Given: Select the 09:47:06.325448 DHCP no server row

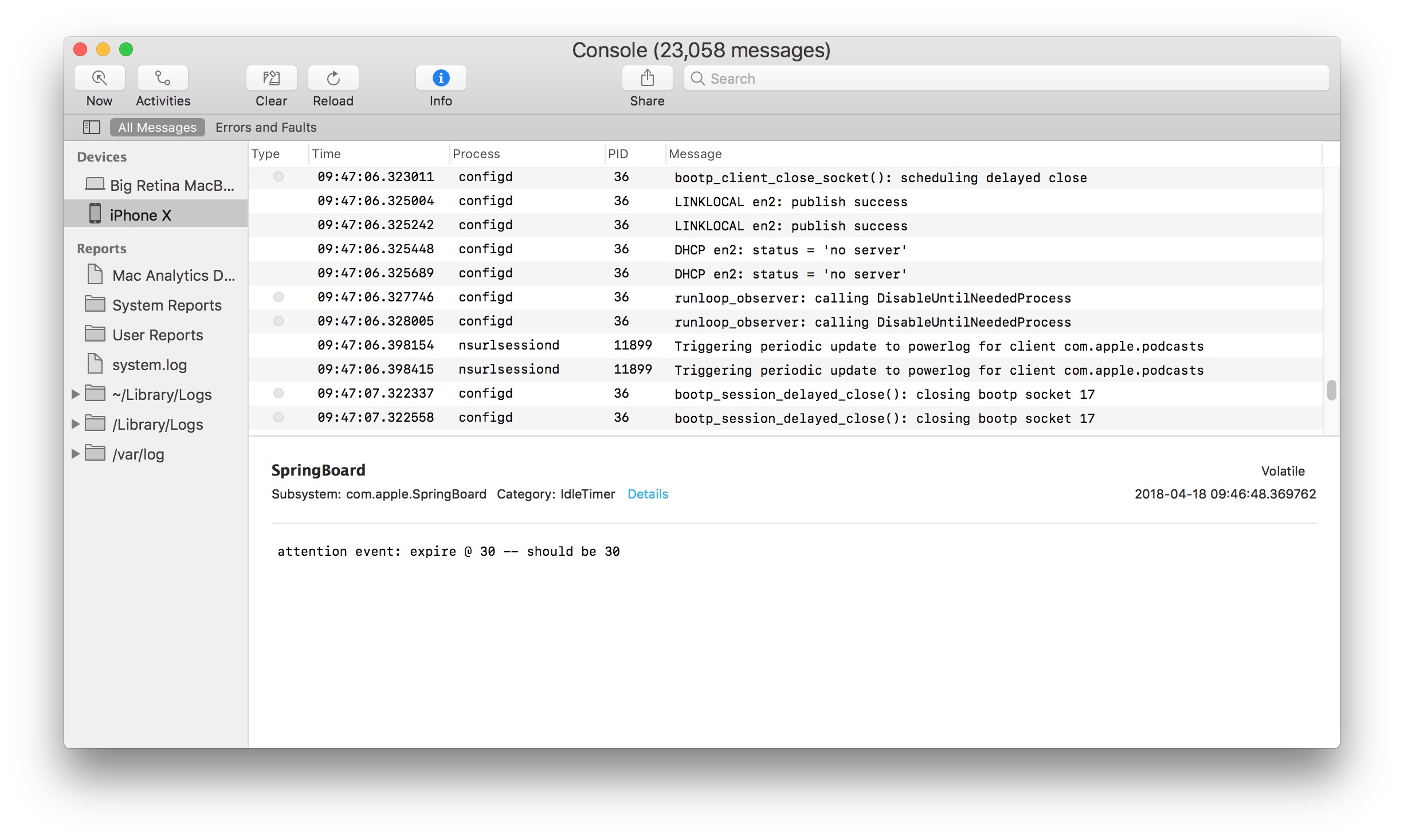Looking at the screenshot, I should tap(786, 249).
